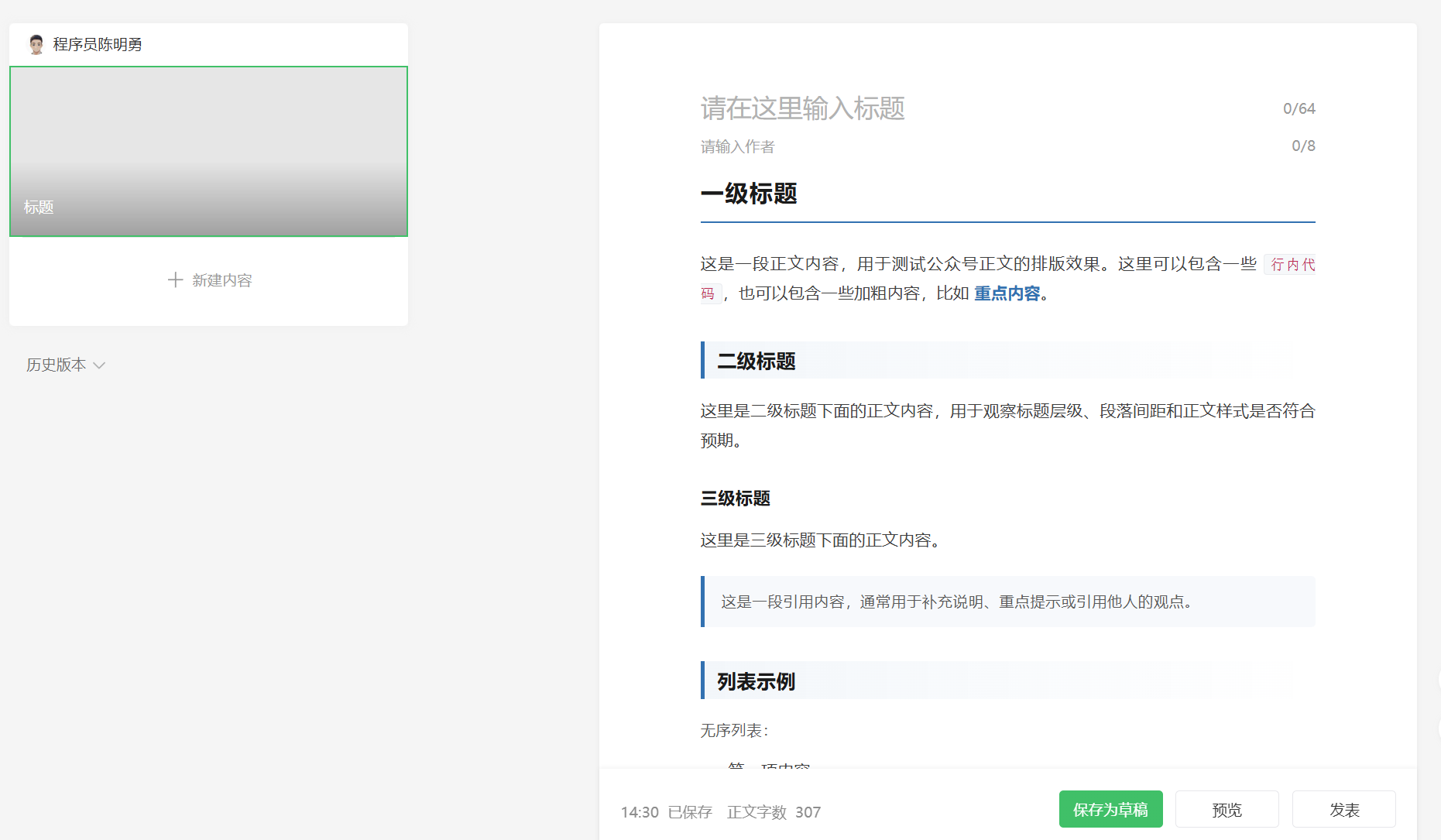Click the paragraph under 二级标题
The image size is (1441, 840).
click(x=1007, y=426)
